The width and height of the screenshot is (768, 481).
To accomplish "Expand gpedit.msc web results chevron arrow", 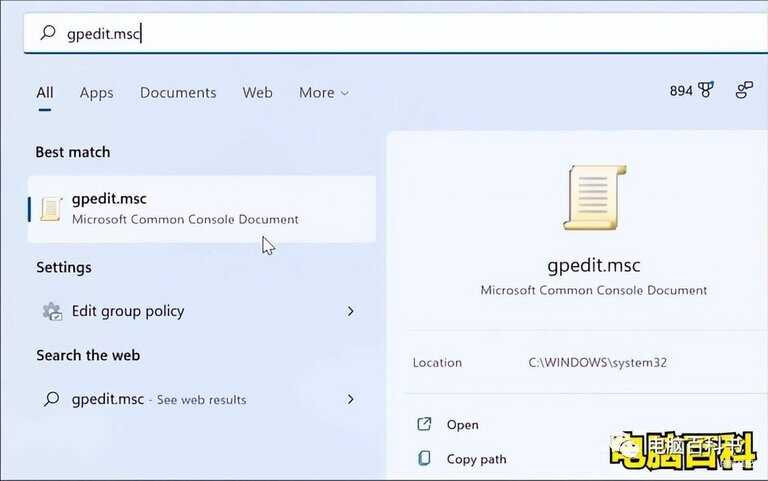I will [350, 399].
